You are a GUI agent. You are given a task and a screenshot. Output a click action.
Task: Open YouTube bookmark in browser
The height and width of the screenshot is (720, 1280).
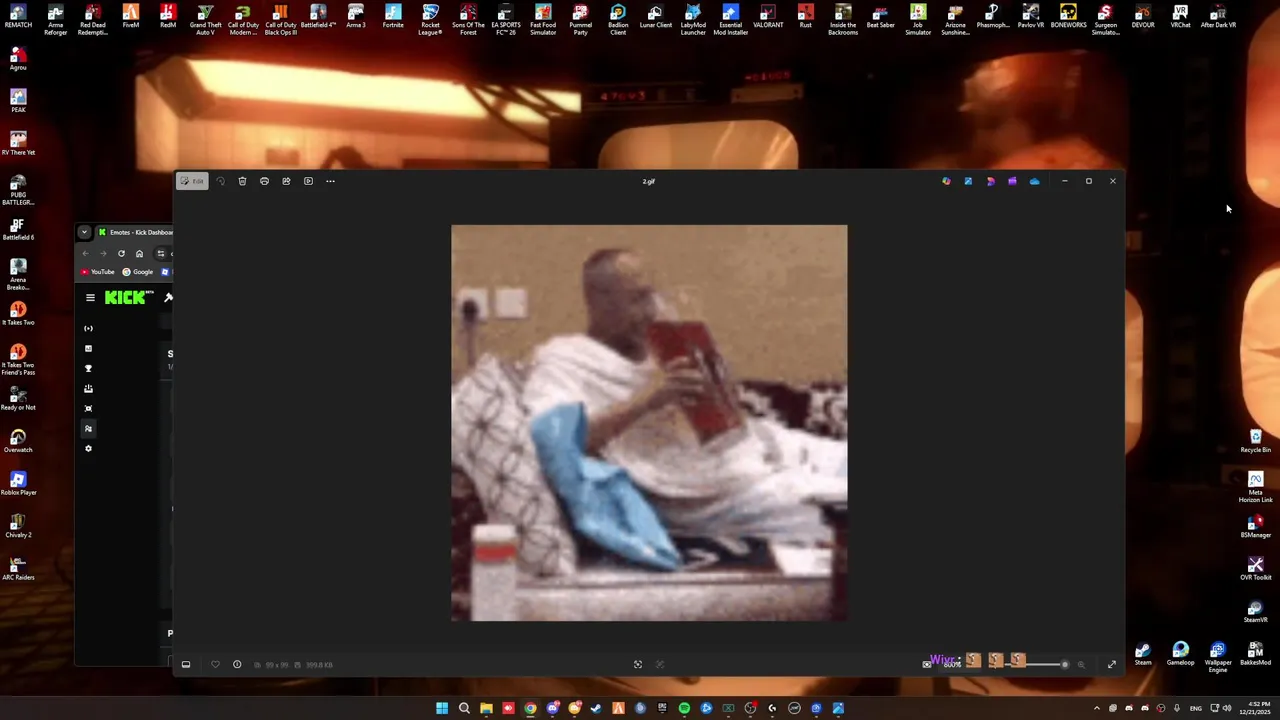click(x=98, y=272)
